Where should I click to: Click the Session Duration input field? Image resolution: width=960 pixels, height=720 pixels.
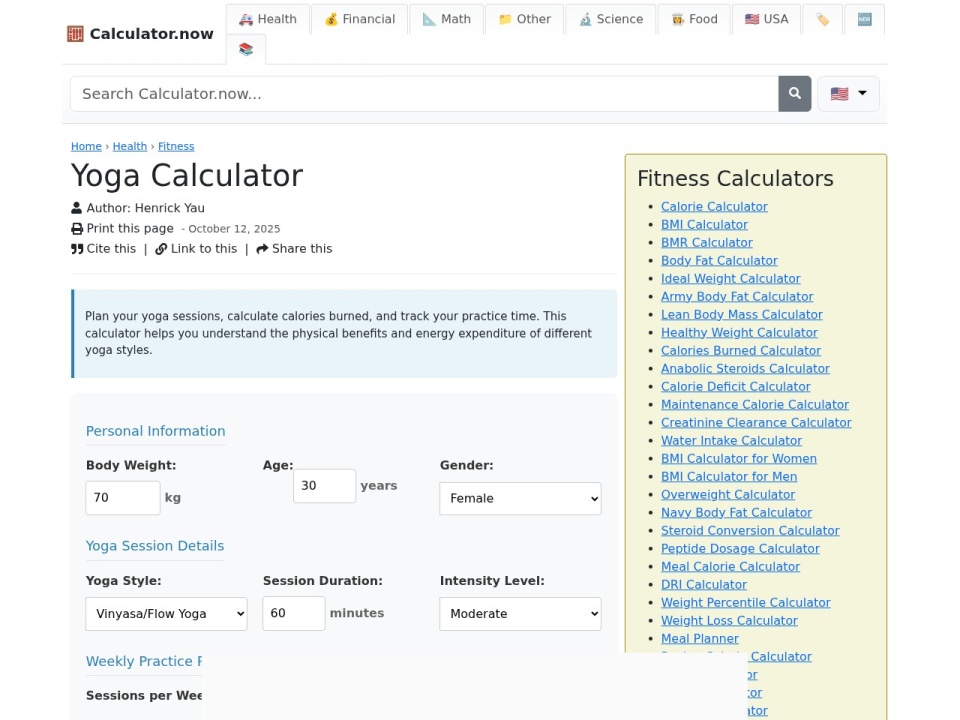point(294,613)
